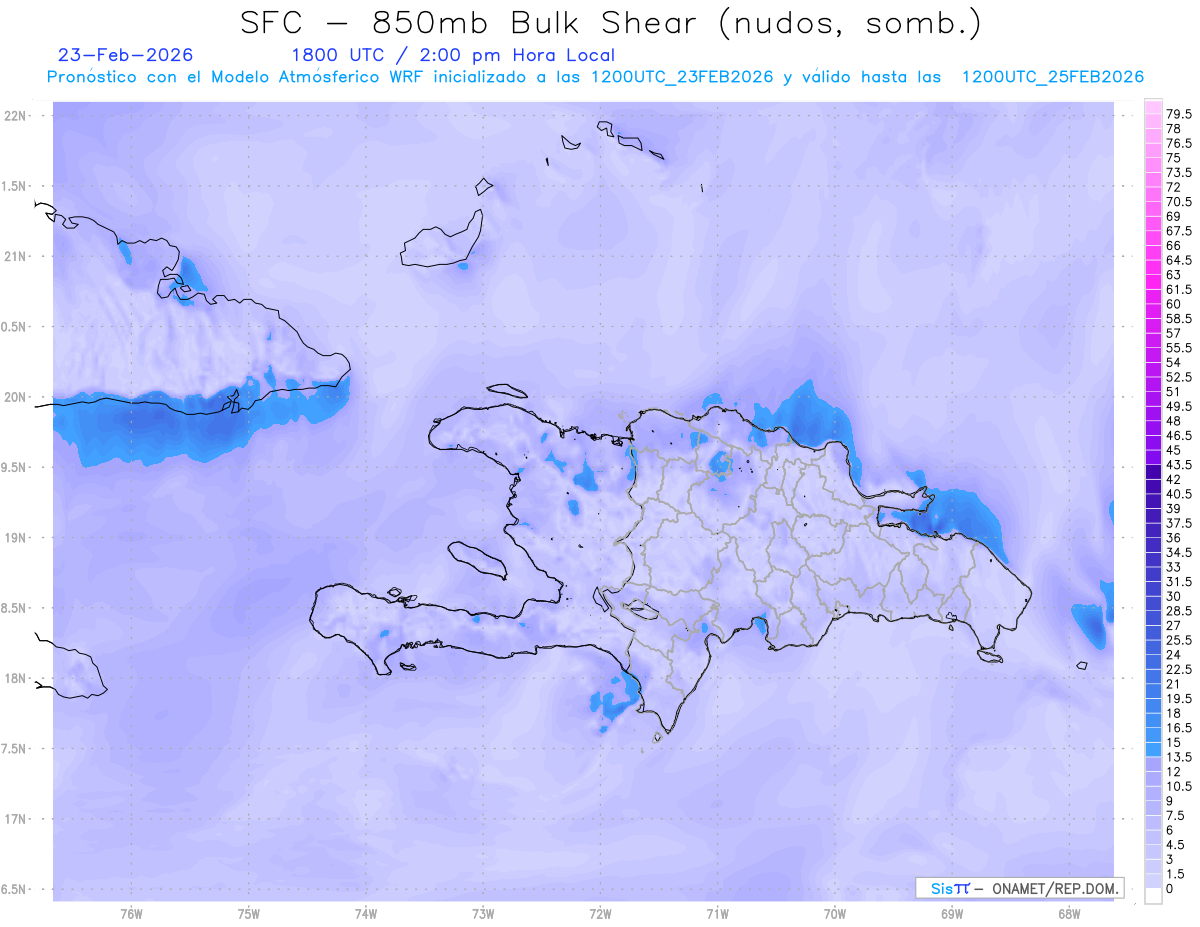Click the '72W' longitude label
Viewport: 1200px width, 927px height.
(601, 914)
